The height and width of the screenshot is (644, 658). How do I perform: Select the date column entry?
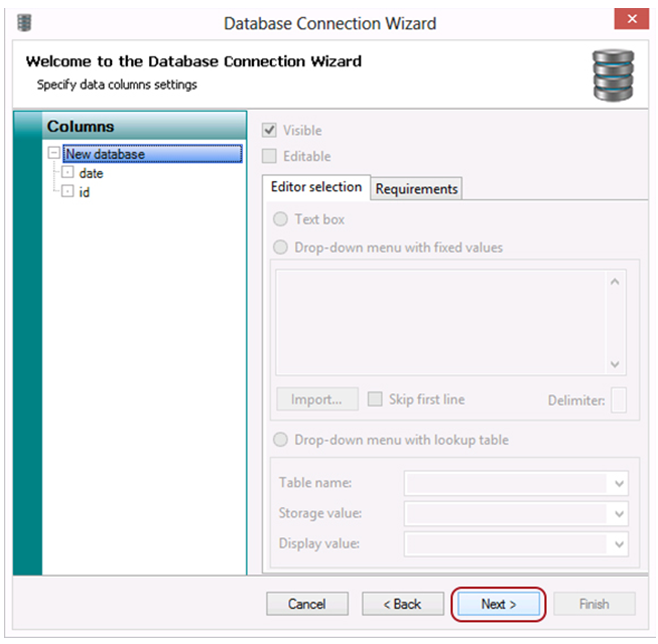tap(91, 173)
